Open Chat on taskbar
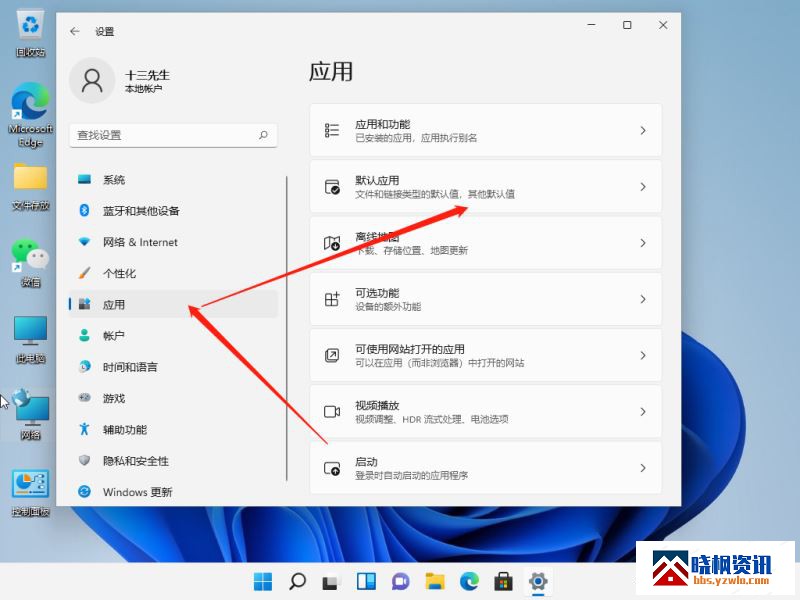 click(401, 581)
